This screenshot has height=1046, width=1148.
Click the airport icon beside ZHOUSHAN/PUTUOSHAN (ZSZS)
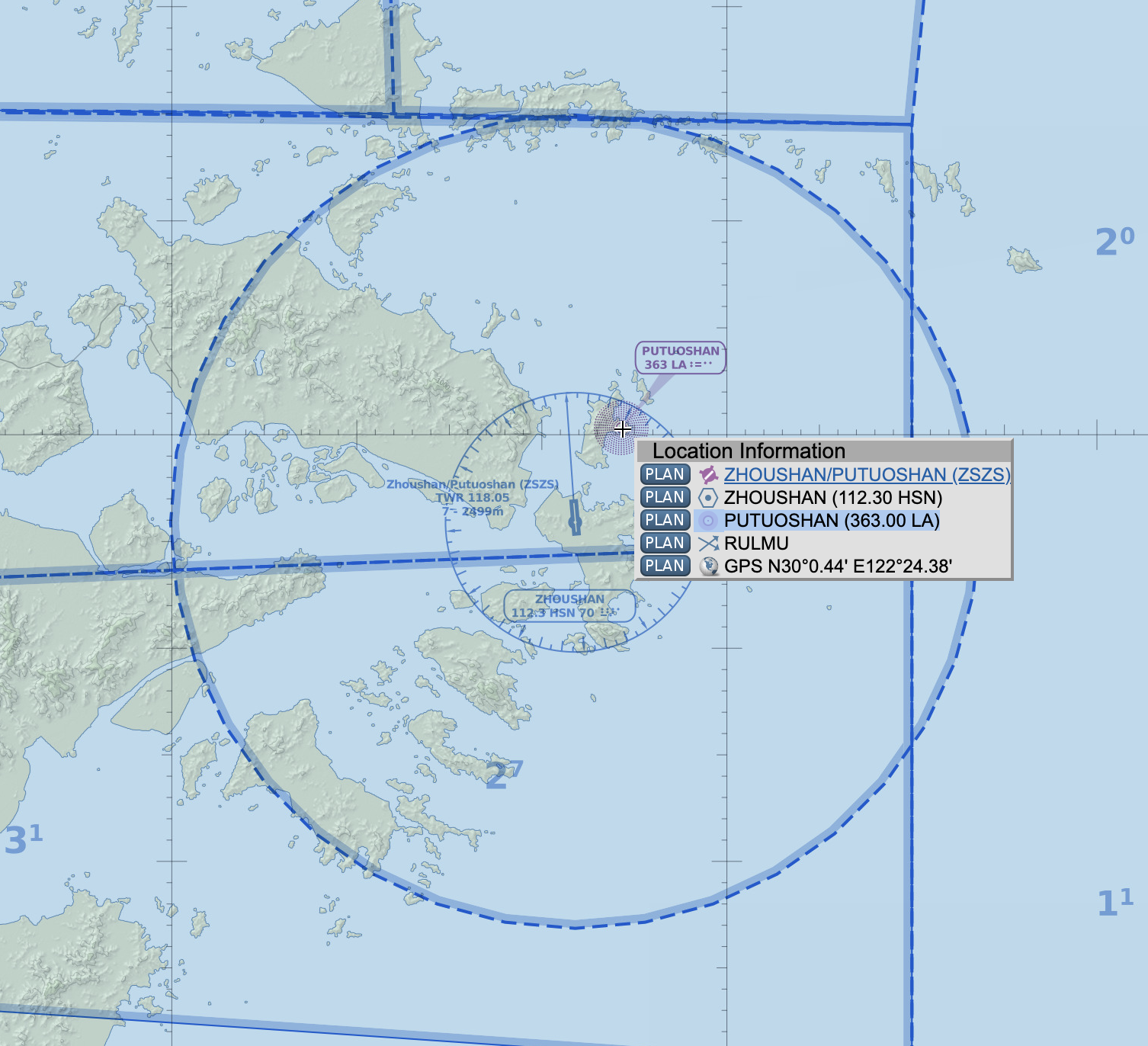[708, 475]
